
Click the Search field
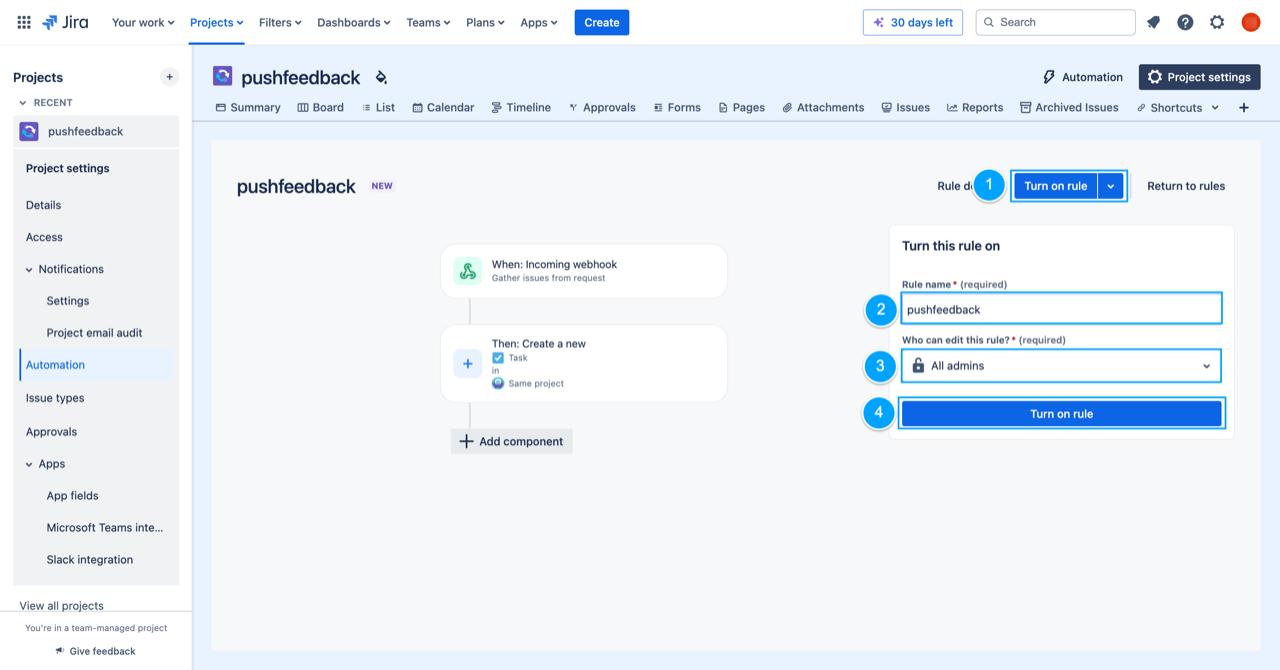1055,22
